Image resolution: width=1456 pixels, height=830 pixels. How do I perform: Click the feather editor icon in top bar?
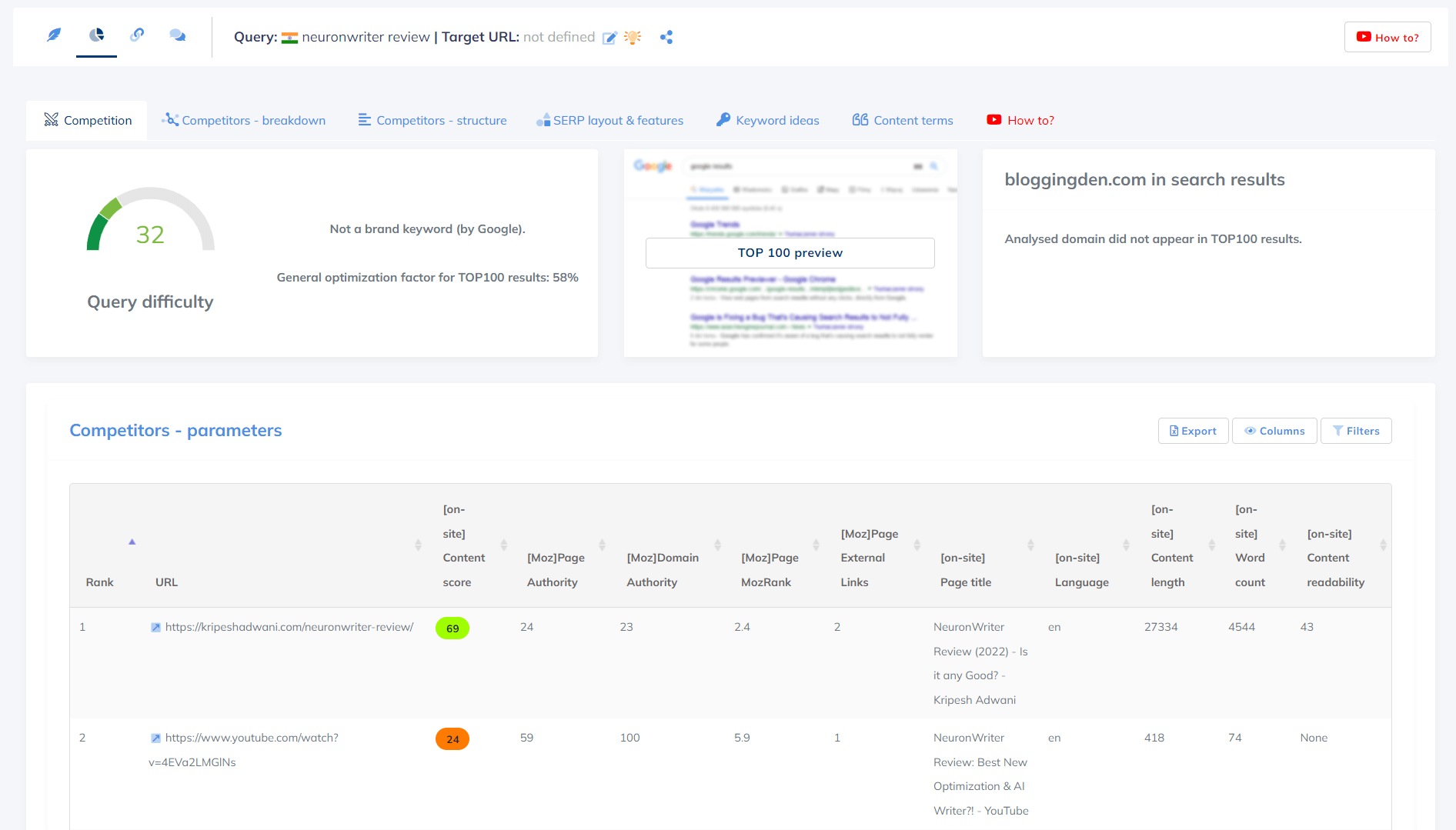(54, 35)
